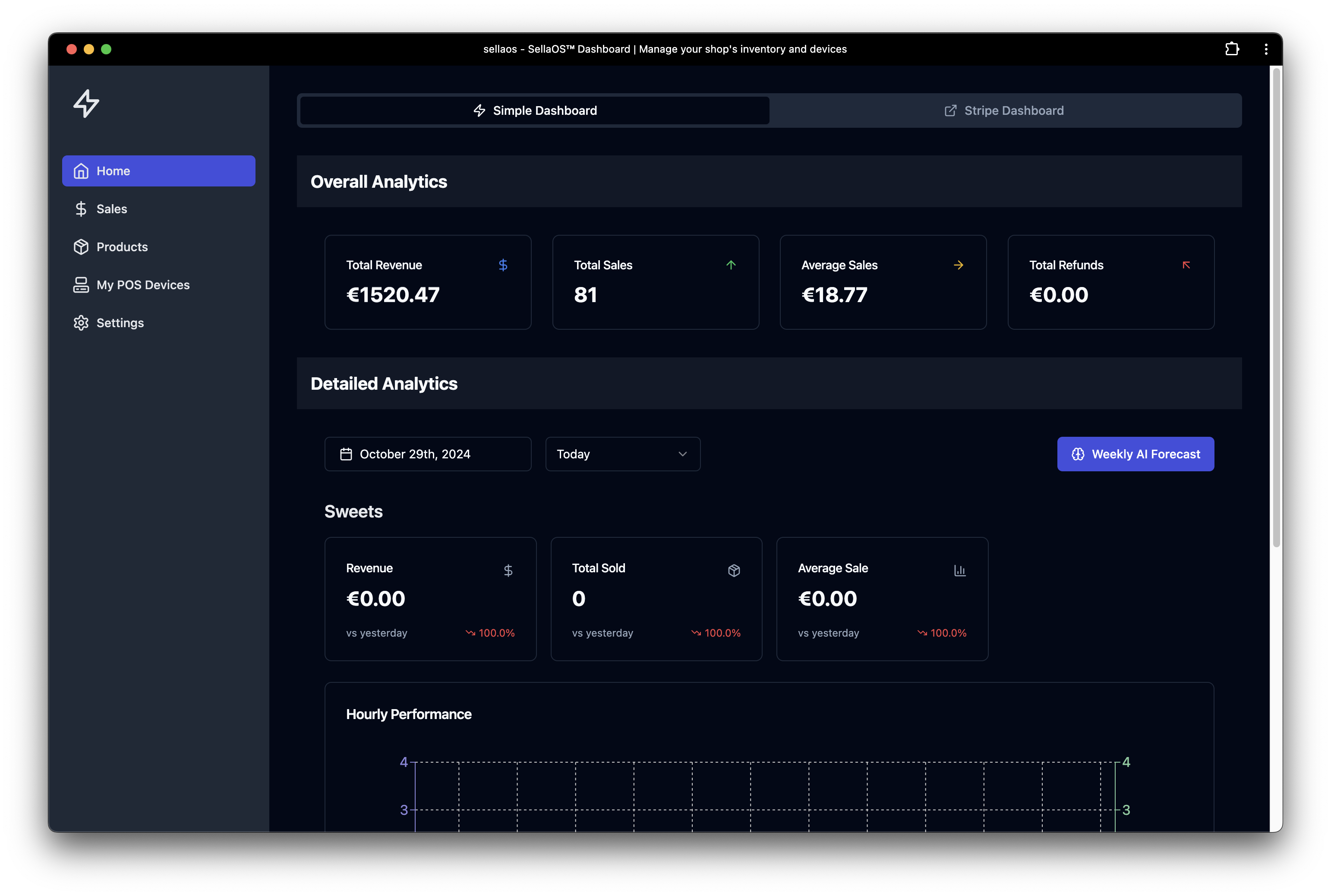Open the Sales page in sidebar

click(112, 209)
